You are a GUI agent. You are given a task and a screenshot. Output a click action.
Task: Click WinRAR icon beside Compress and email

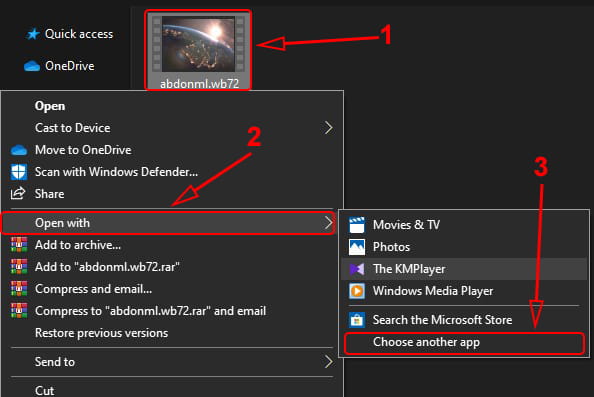point(19,289)
